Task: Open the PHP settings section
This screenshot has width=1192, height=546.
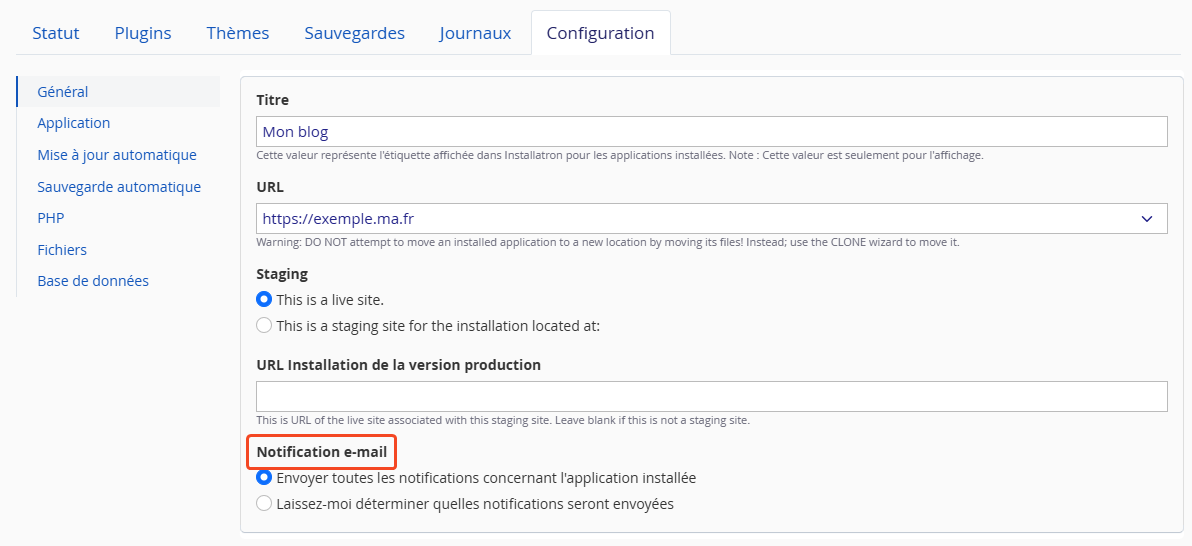Action: 51,218
